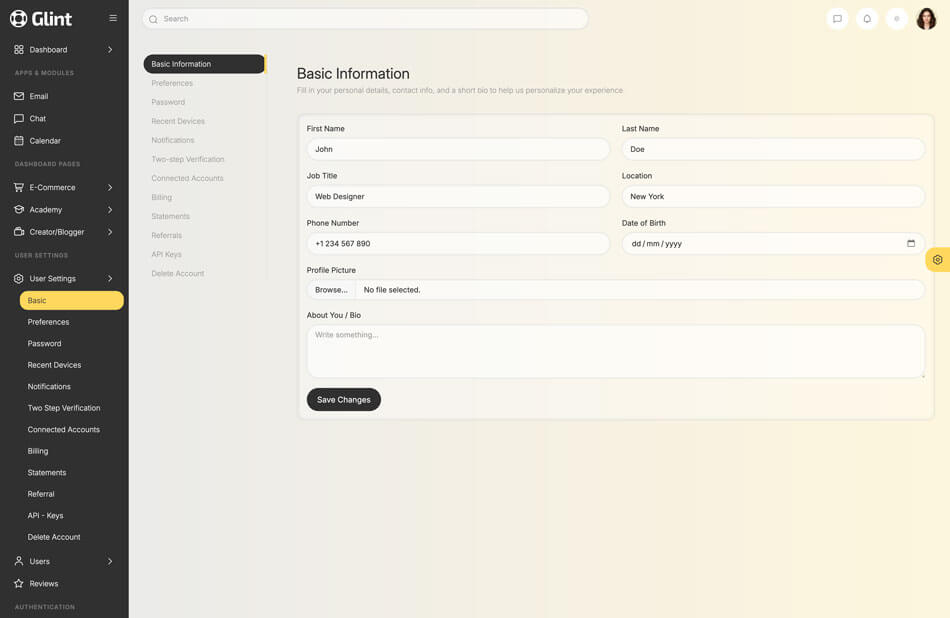Open the calendar picker in Date of Birth
This screenshot has height=618, width=950.
tap(910, 243)
